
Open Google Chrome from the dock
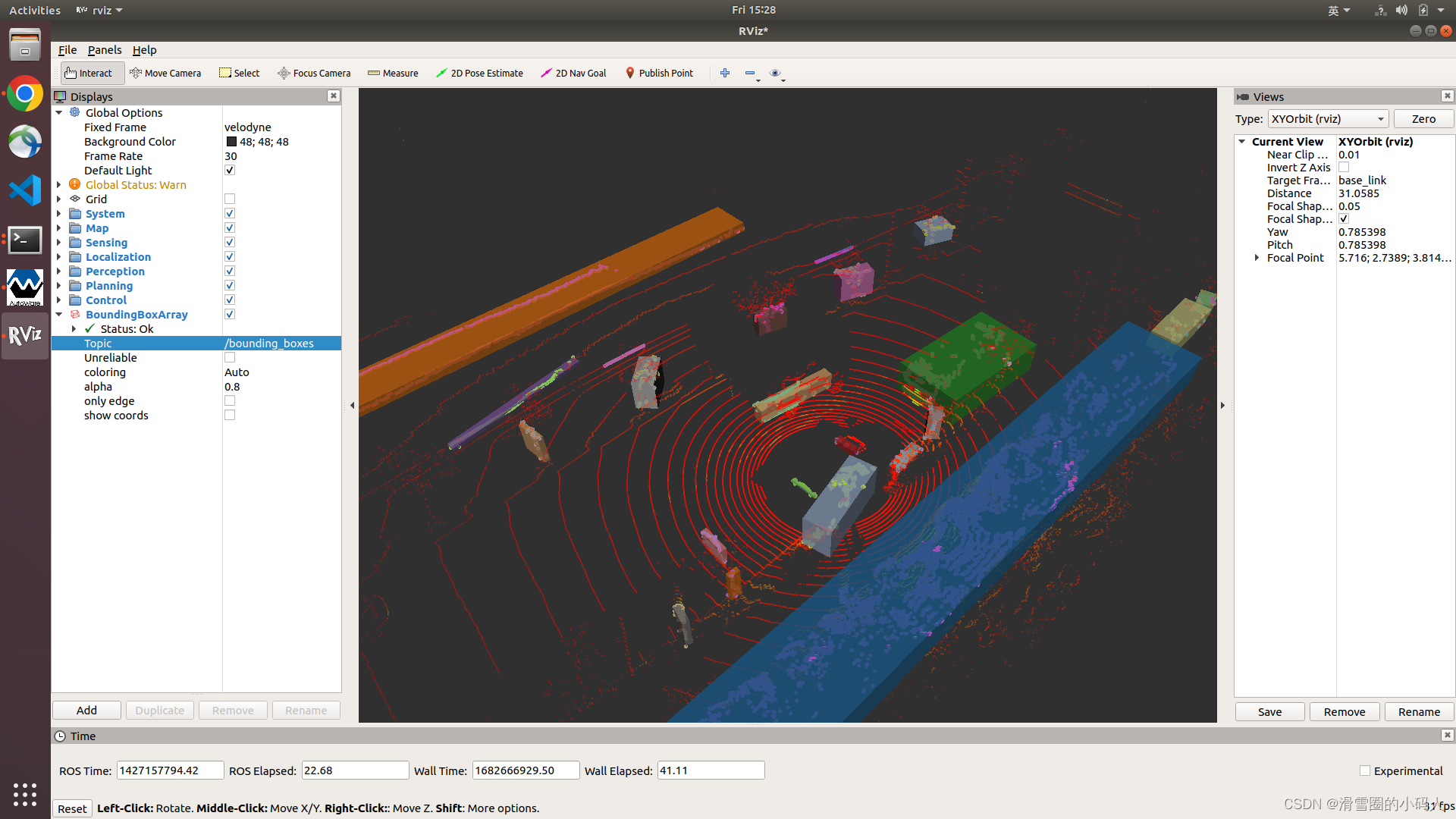point(25,94)
